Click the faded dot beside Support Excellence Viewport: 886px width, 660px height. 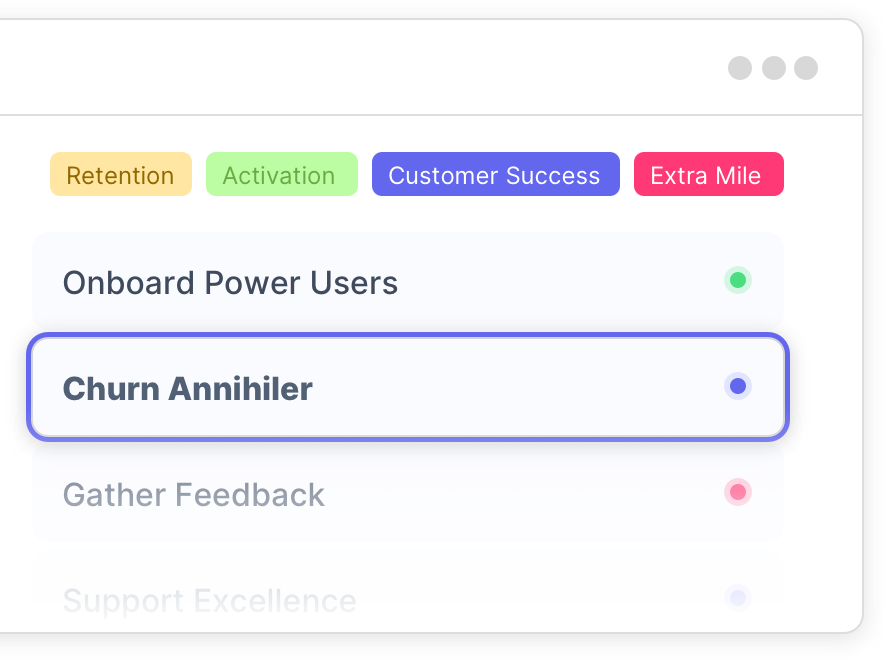pyautogui.click(x=738, y=598)
